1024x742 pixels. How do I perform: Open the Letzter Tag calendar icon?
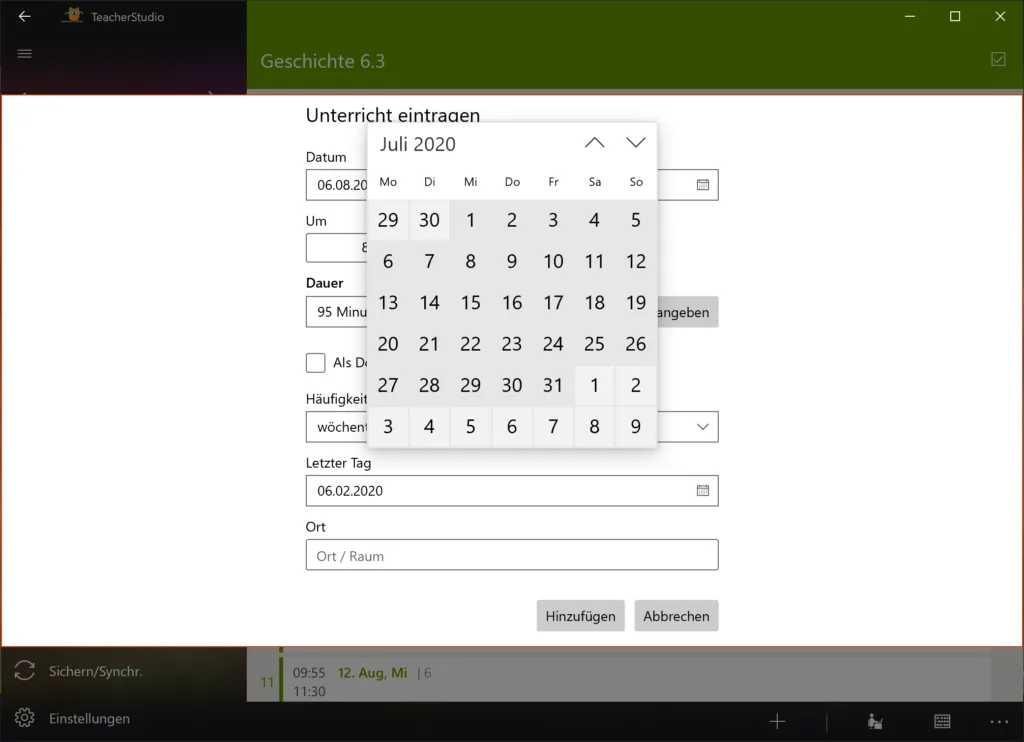click(x=703, y=491)
